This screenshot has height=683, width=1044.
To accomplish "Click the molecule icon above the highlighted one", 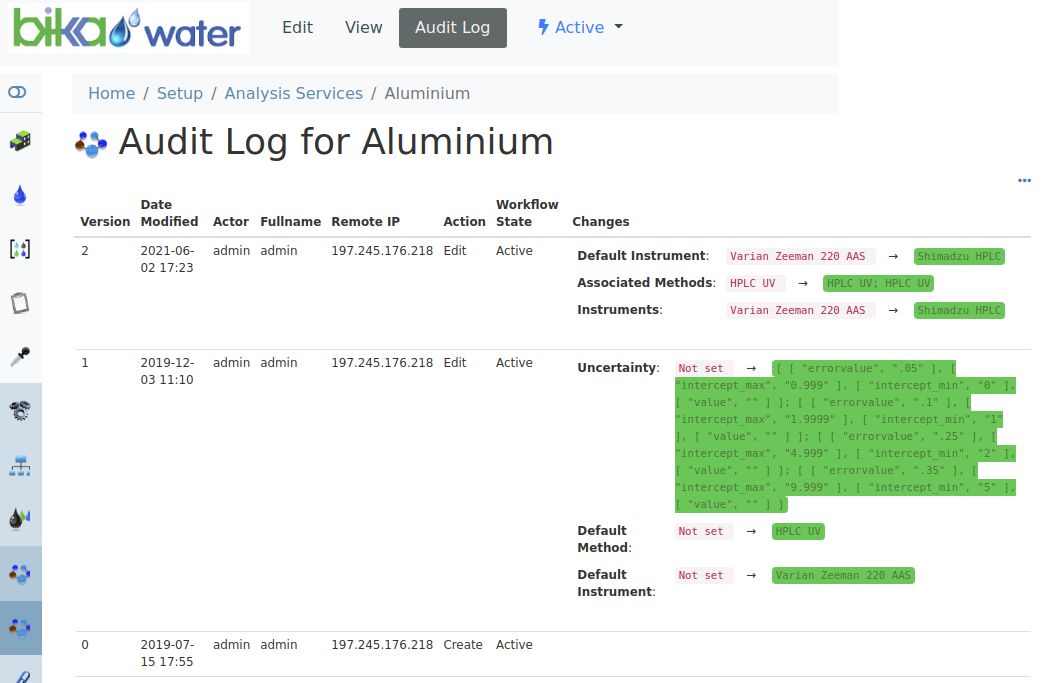I will pyautogui.click(x=20, y=573).
